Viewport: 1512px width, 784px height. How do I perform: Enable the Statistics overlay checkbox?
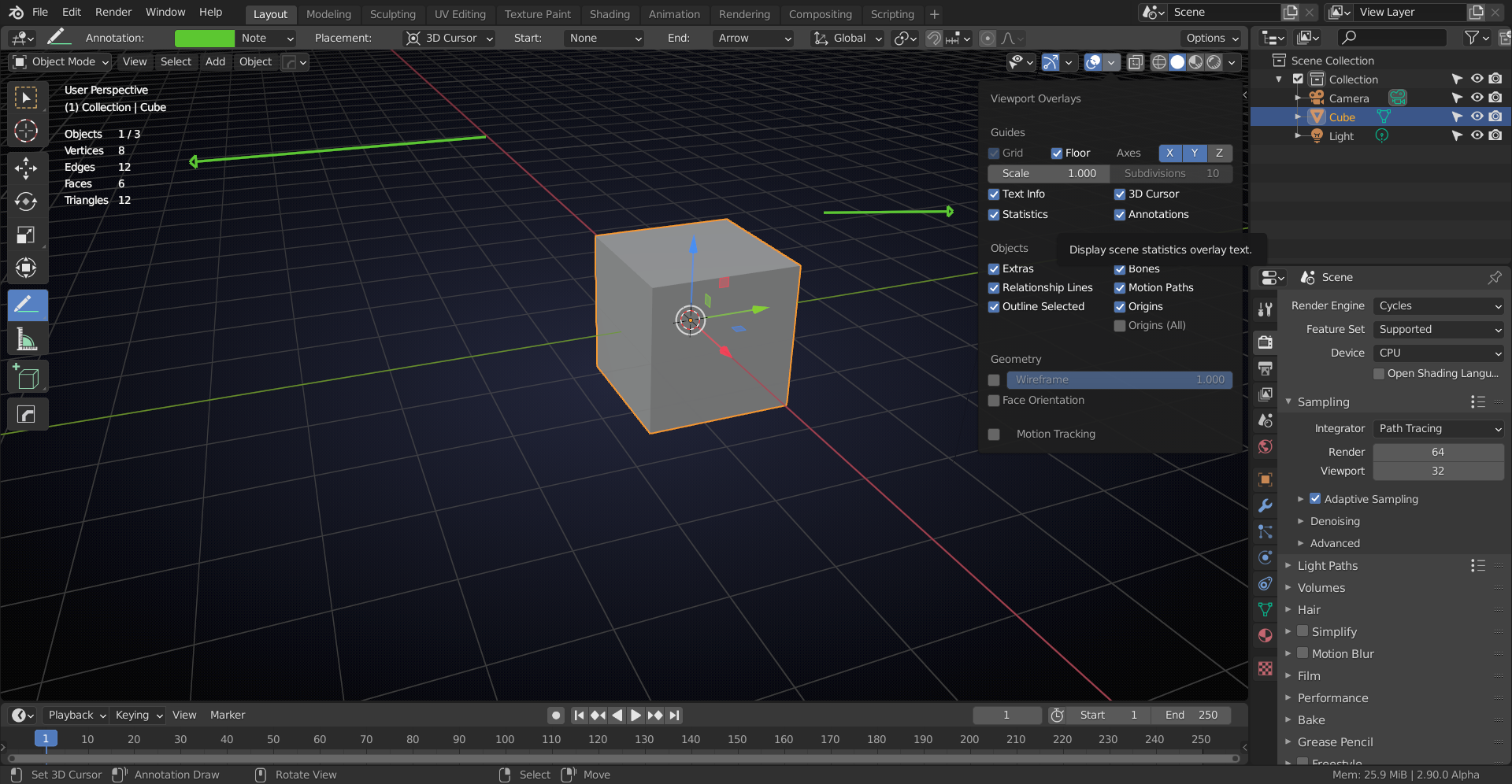coord(994,214)
